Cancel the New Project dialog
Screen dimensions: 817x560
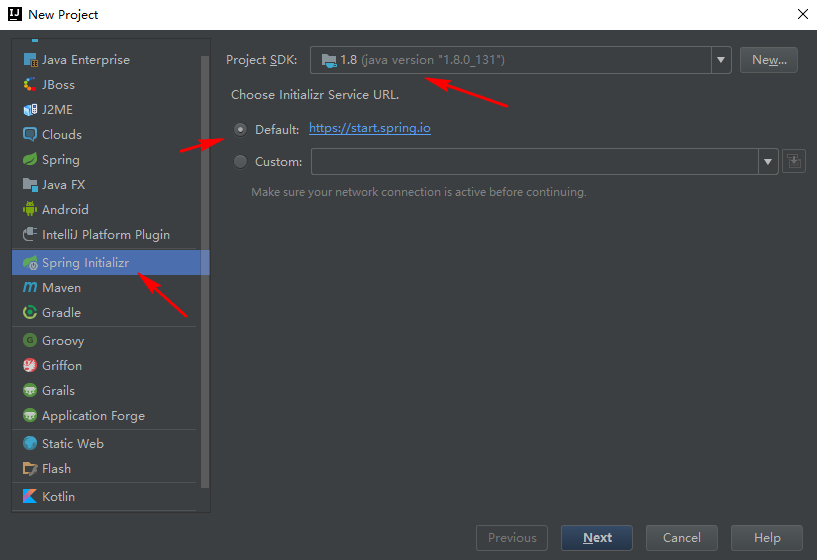point(682,538)
